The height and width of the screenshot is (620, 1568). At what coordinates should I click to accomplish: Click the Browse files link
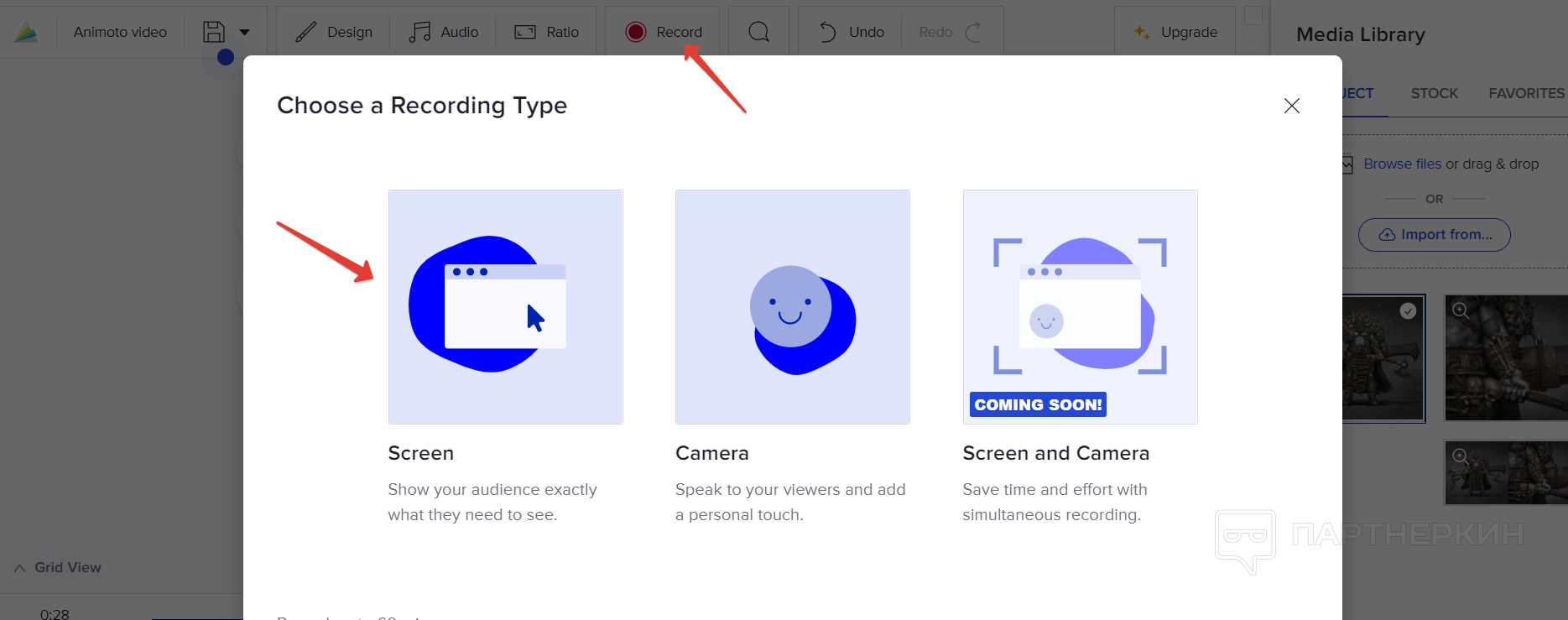pos(1402,164)
